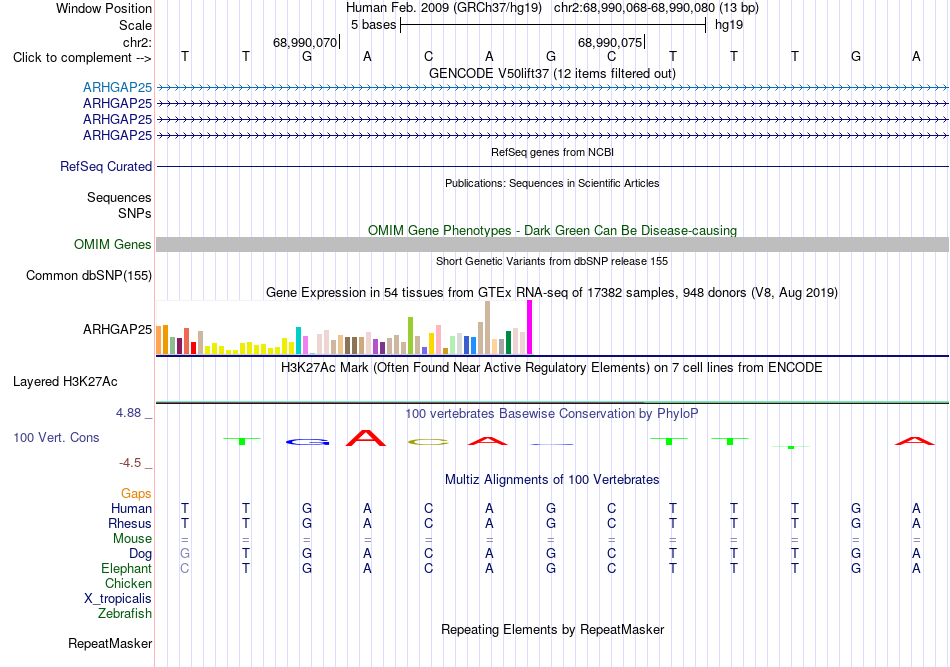Open Repeating Elements by RepeatMasker title
Screen dimensions: 950x667
(x=552, y=629)
